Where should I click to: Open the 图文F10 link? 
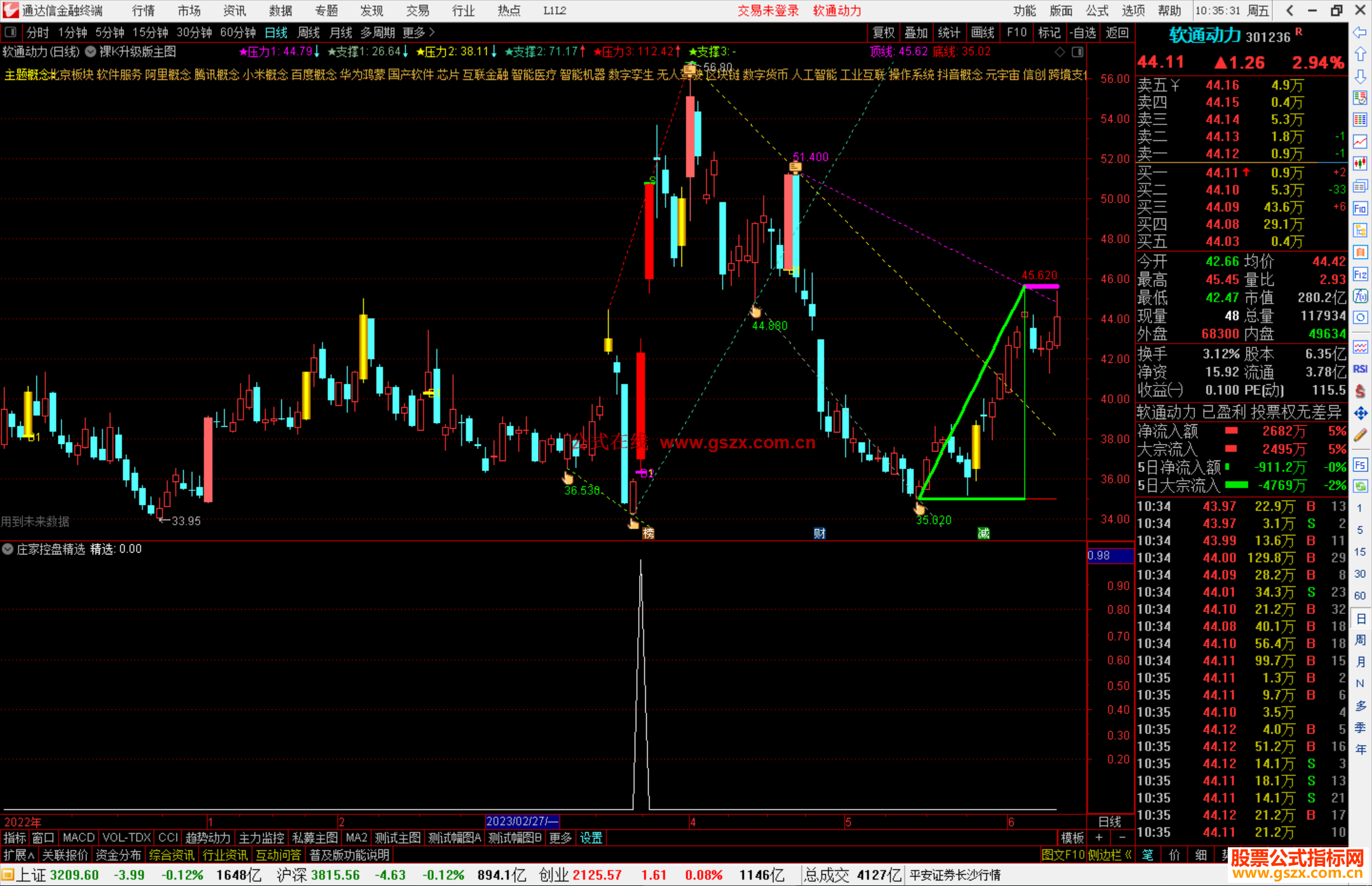coord(1063,855)
